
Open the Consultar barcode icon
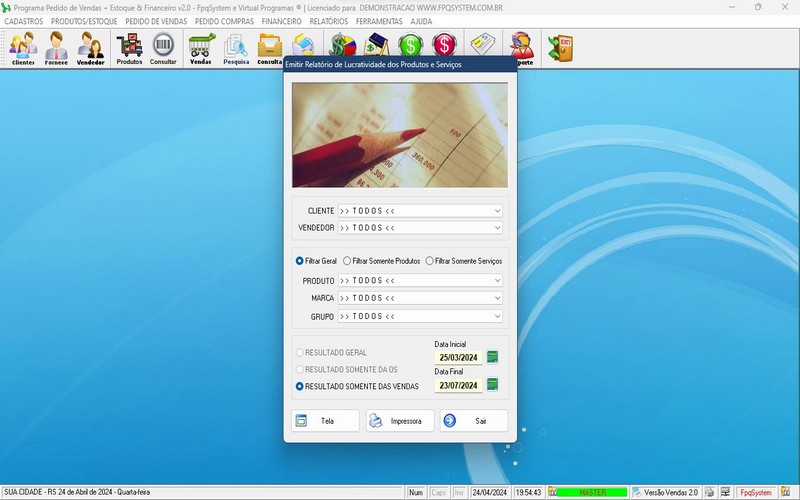click(x=163, y=47)
